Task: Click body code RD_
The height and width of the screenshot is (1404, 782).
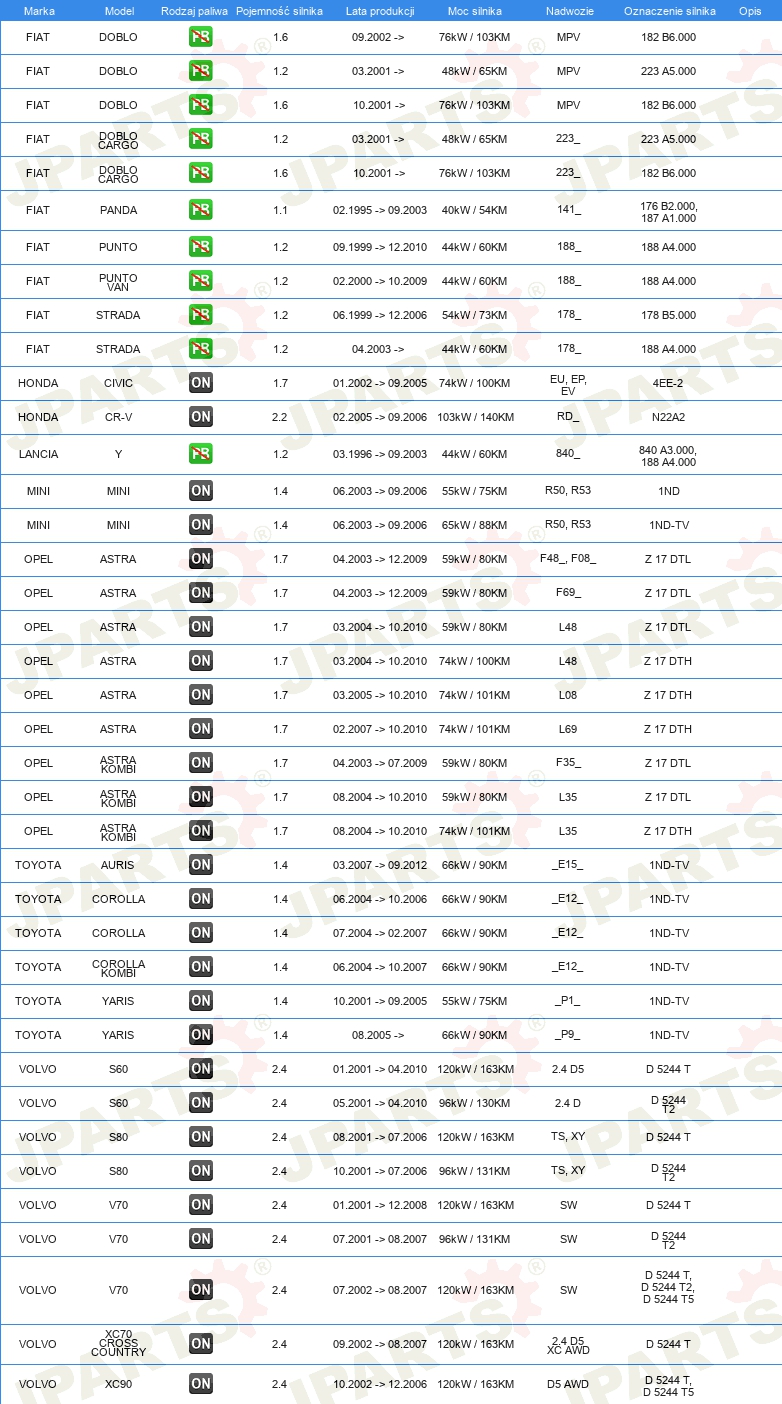Action: tap(568, 417)
